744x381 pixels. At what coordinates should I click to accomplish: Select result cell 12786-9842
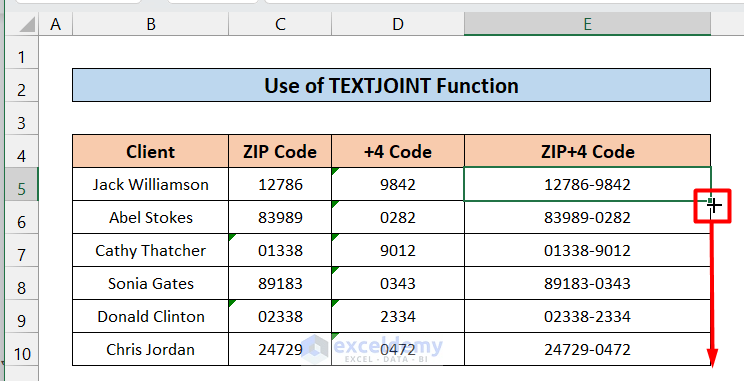click(587, 184)
